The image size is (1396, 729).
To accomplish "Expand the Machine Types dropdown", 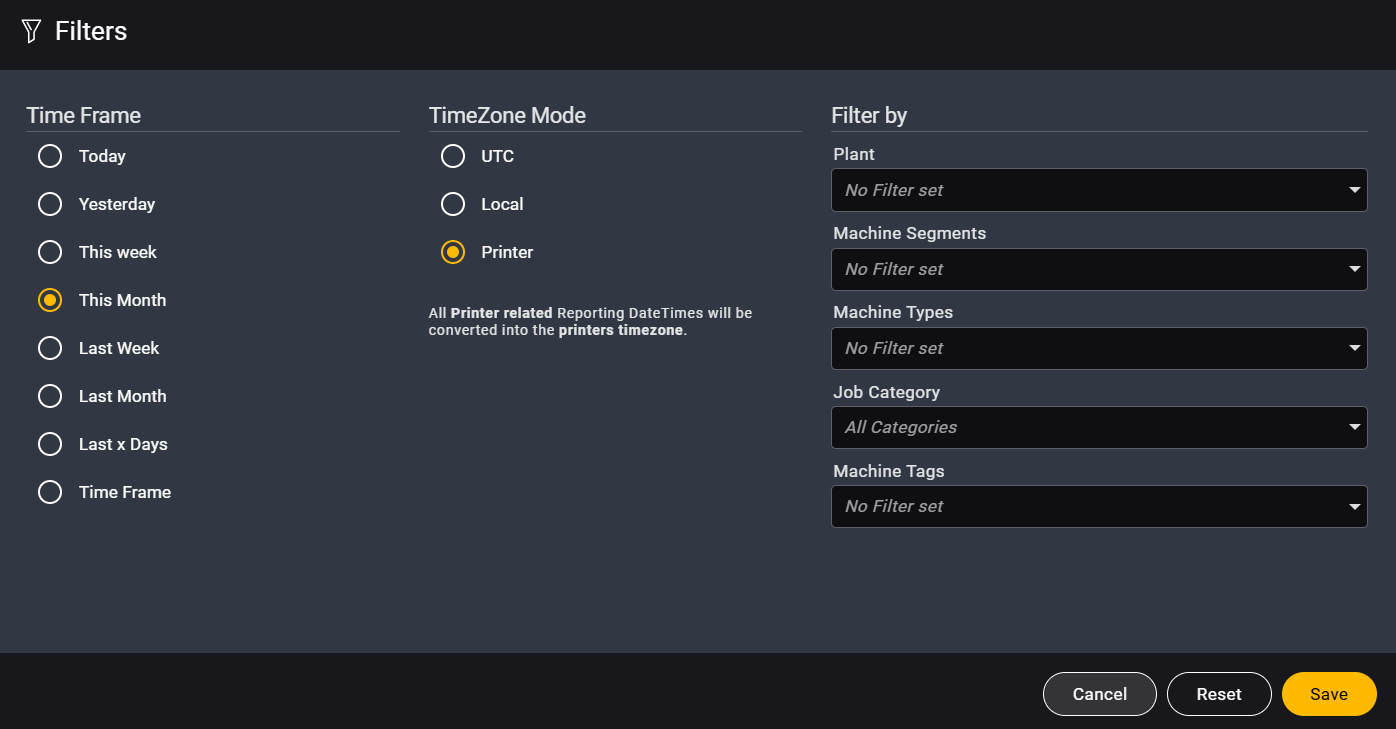I will [x=1100, y=348].
